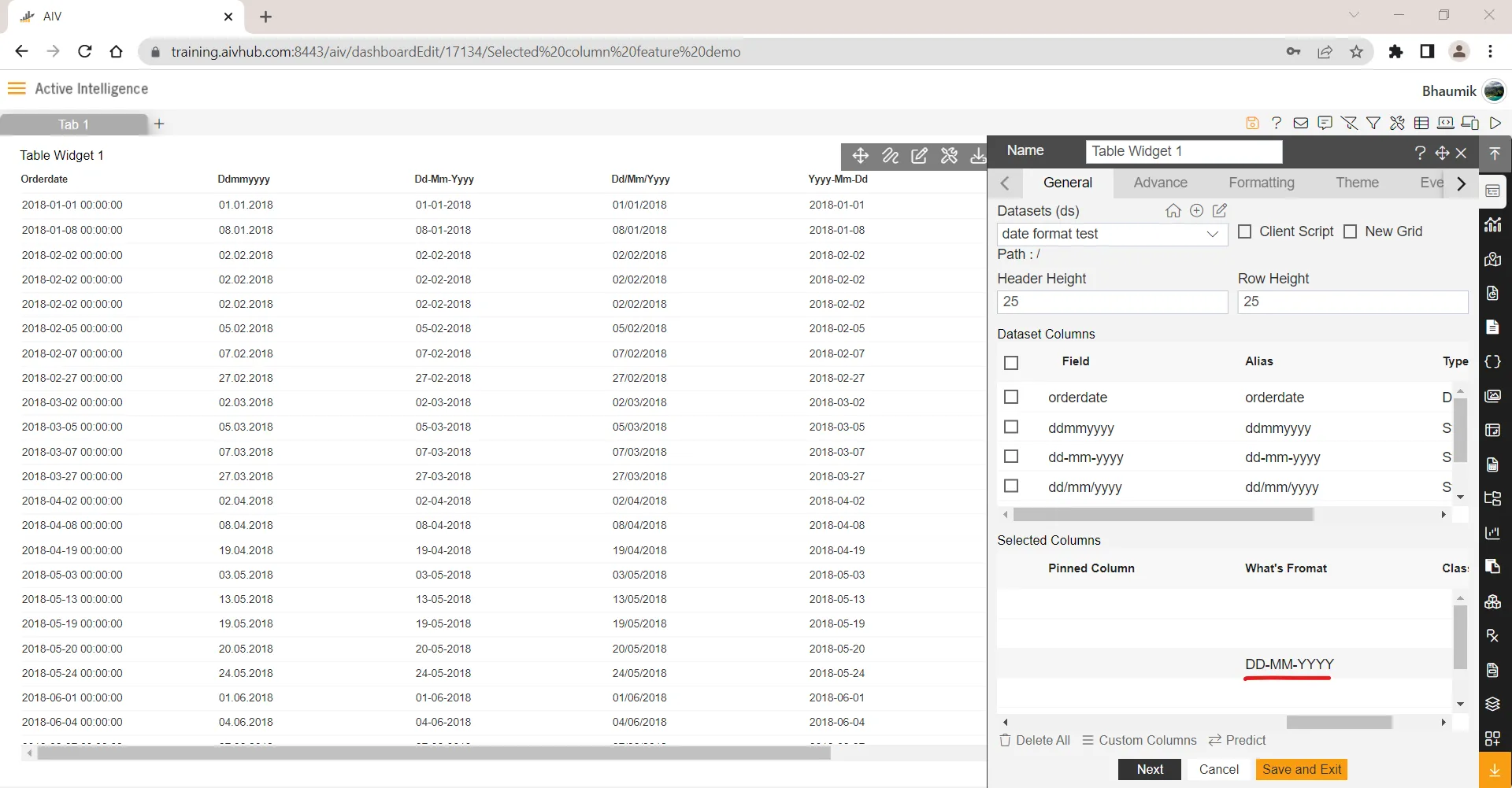Click the orange save dashboard icon
The height and width of the screenshot is (788, 1512).
[1252, 123]
